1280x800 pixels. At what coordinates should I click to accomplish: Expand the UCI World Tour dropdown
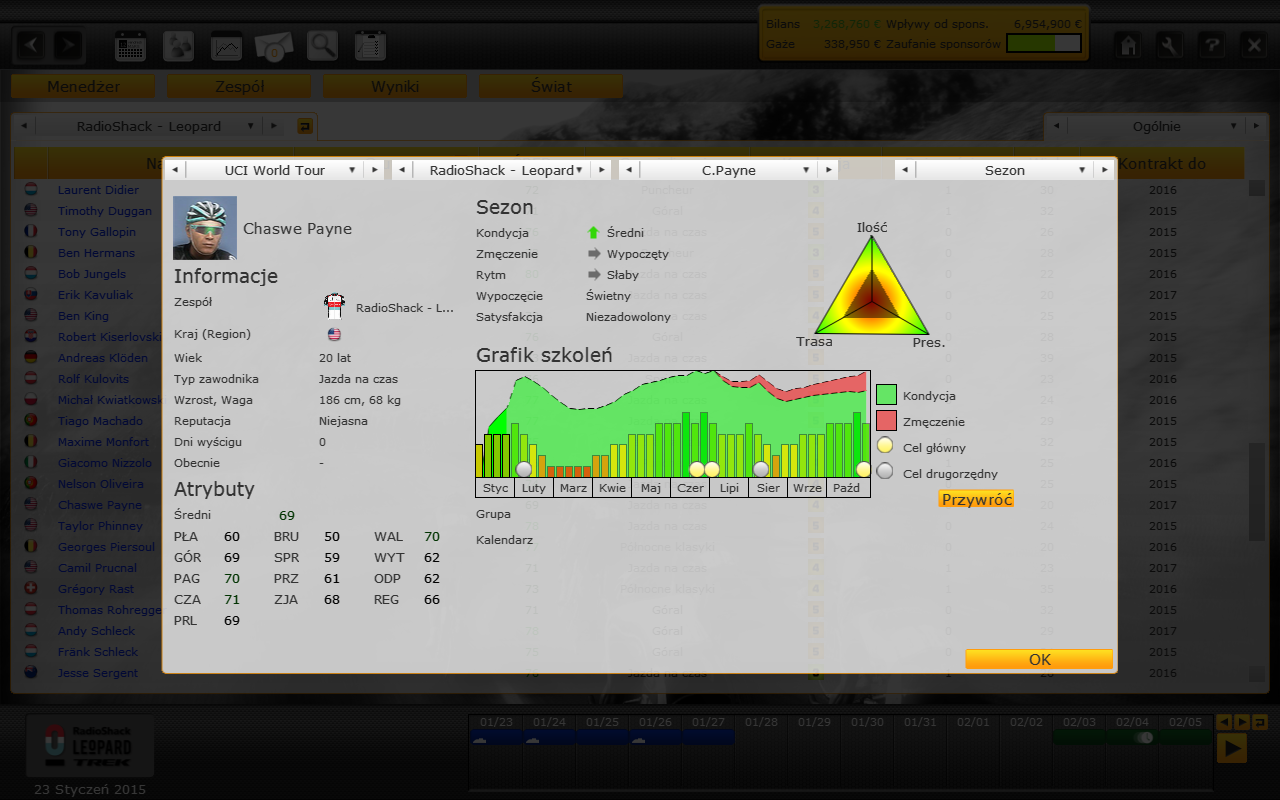tap(274, 170)
